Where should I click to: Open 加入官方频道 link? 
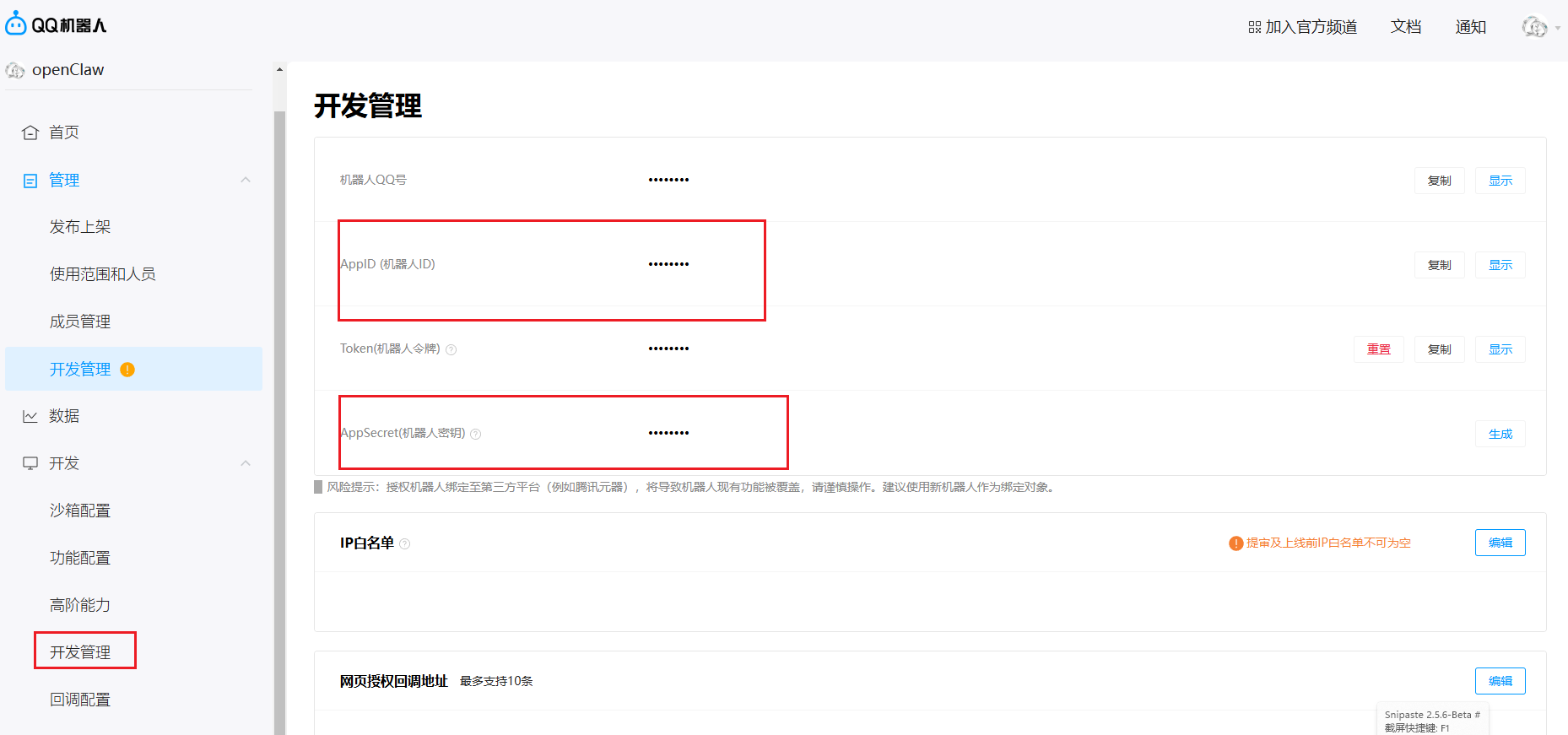[1302, 27]
